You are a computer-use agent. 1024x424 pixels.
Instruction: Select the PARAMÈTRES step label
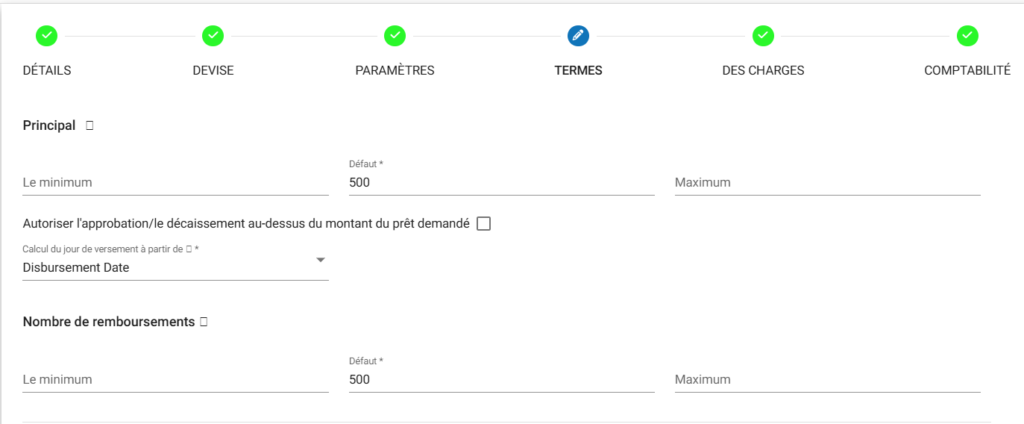point(395,71)
